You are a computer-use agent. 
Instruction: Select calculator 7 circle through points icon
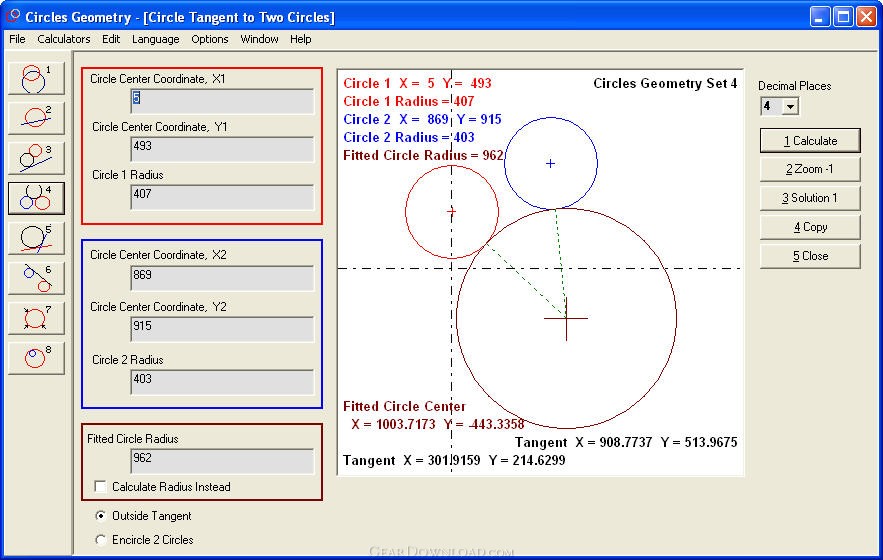(36, 318)
